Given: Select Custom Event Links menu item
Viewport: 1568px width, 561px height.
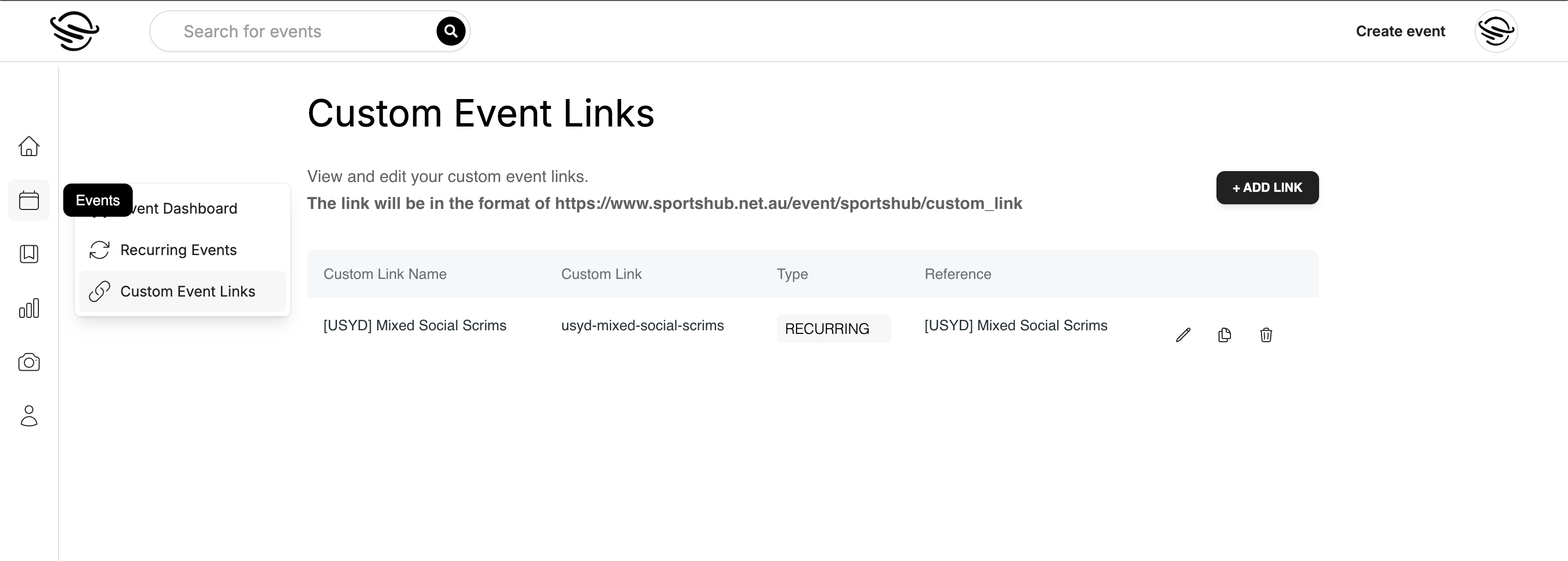Looking at the screenshot, I should (183, 291).
